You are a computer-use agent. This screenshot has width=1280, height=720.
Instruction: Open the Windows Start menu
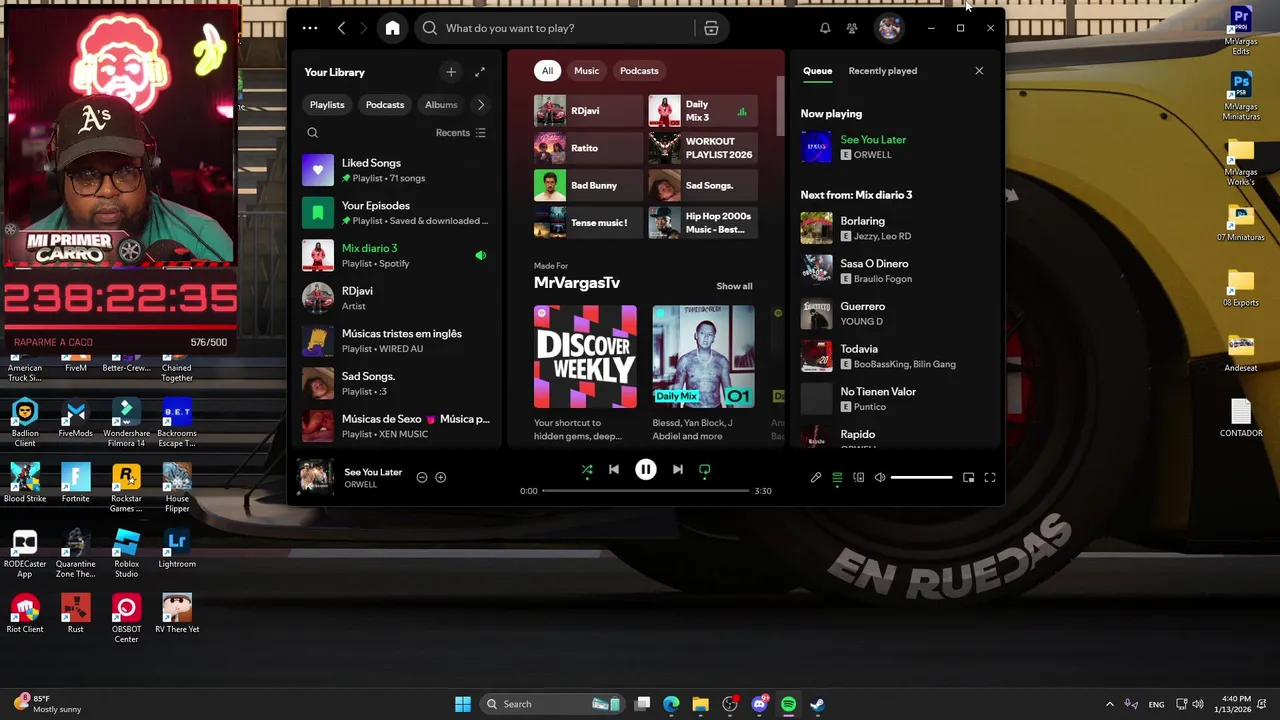tap(463, 704)
